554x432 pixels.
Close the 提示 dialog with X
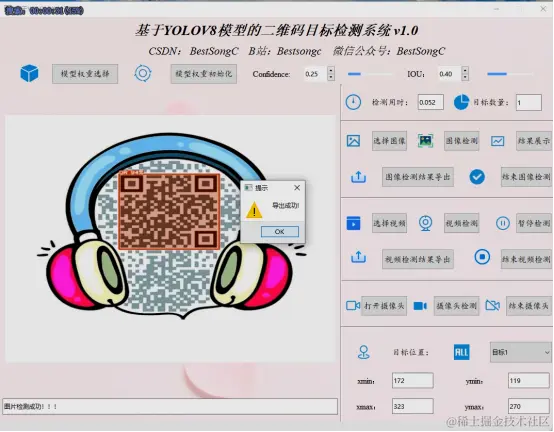pyautogui.click(x=297, y=188)
